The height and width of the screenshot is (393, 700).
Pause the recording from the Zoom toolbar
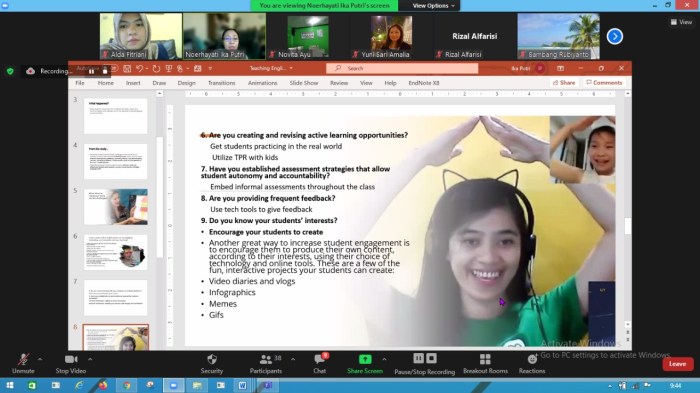point(418,358)
